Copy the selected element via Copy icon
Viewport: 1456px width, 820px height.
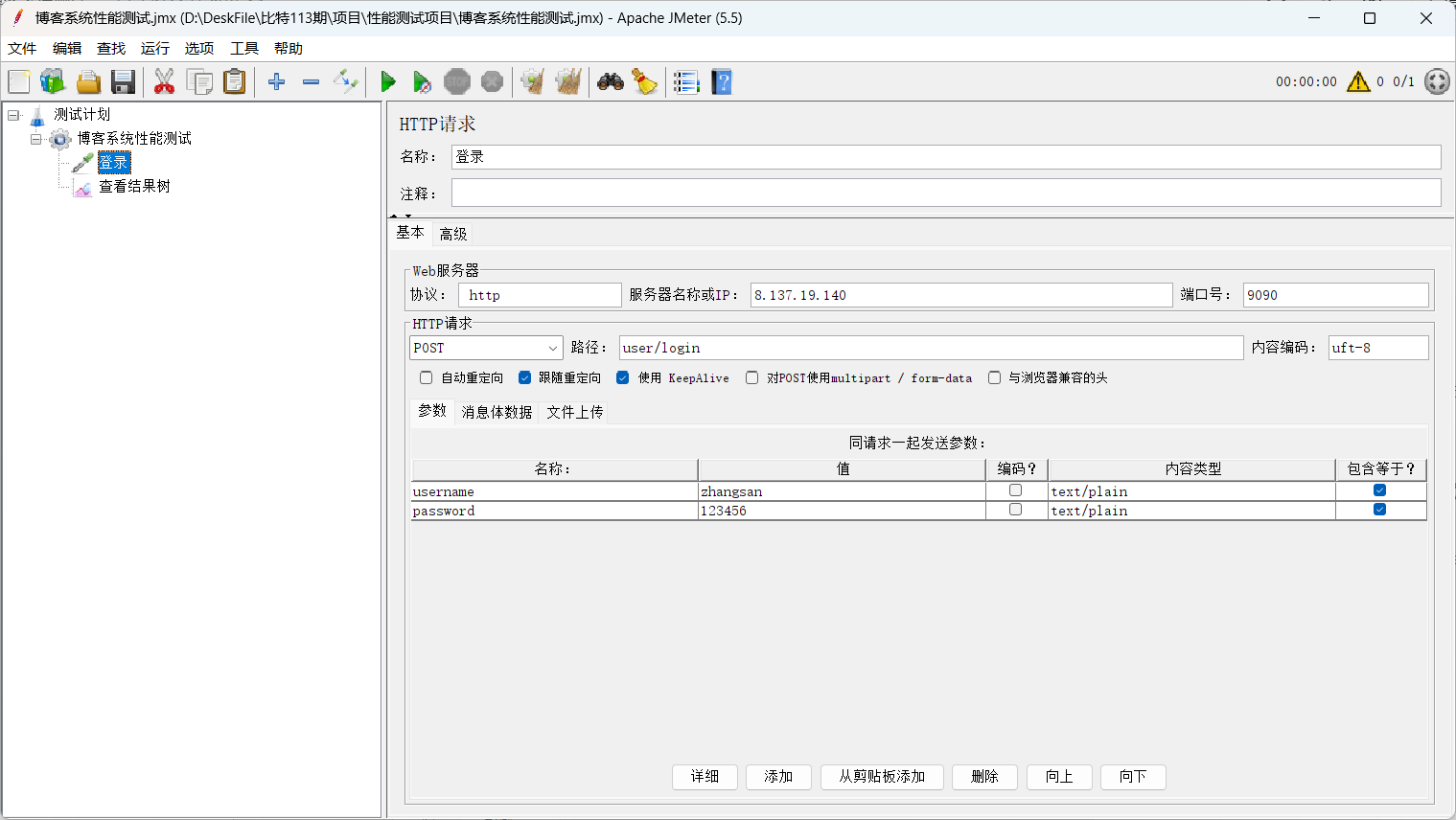(x=199, y=82)
